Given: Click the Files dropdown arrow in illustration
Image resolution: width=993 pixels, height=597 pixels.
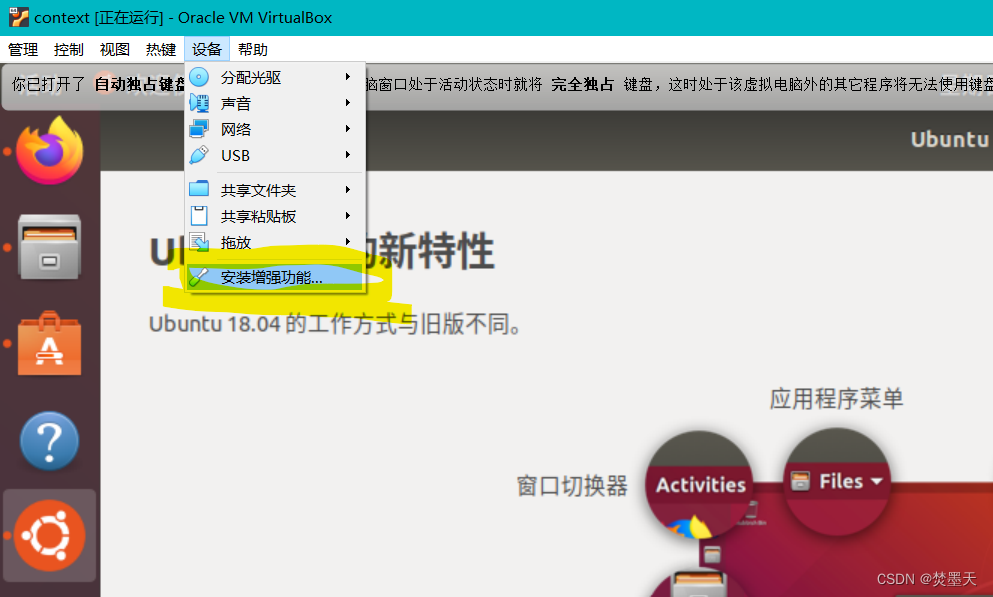Looking at the screenshot, I should coord(877,482).
